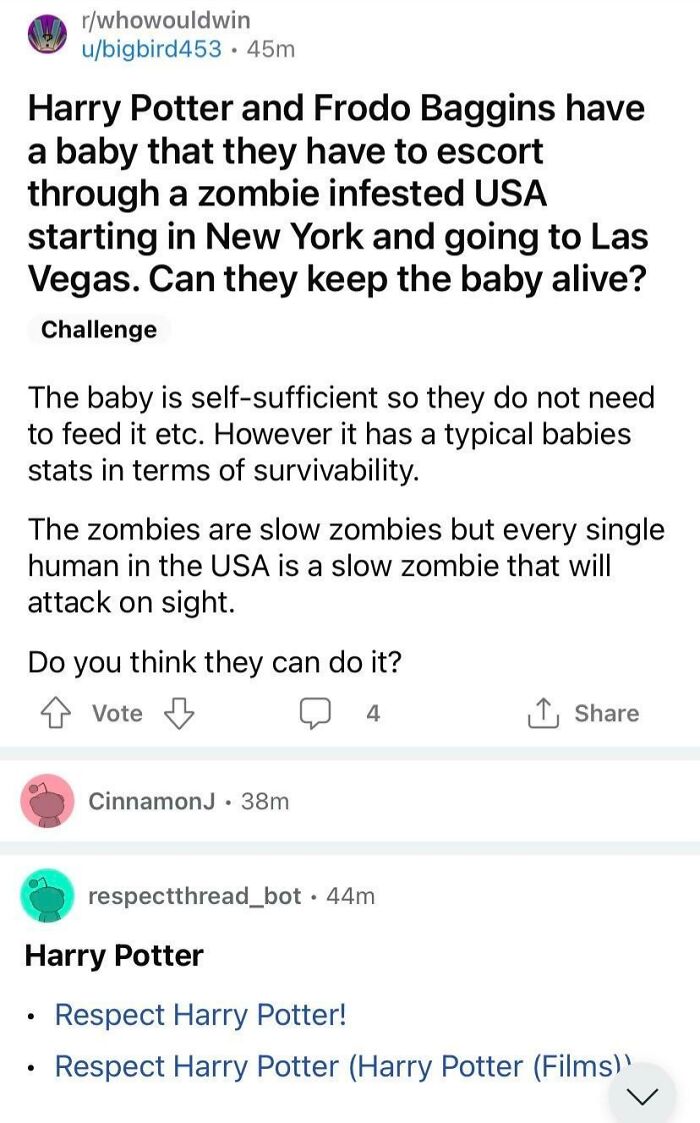This screenshot has width=700, height=1123.
Task: Open respectthread_bot's green avatar
Action: tap(45, 897)
